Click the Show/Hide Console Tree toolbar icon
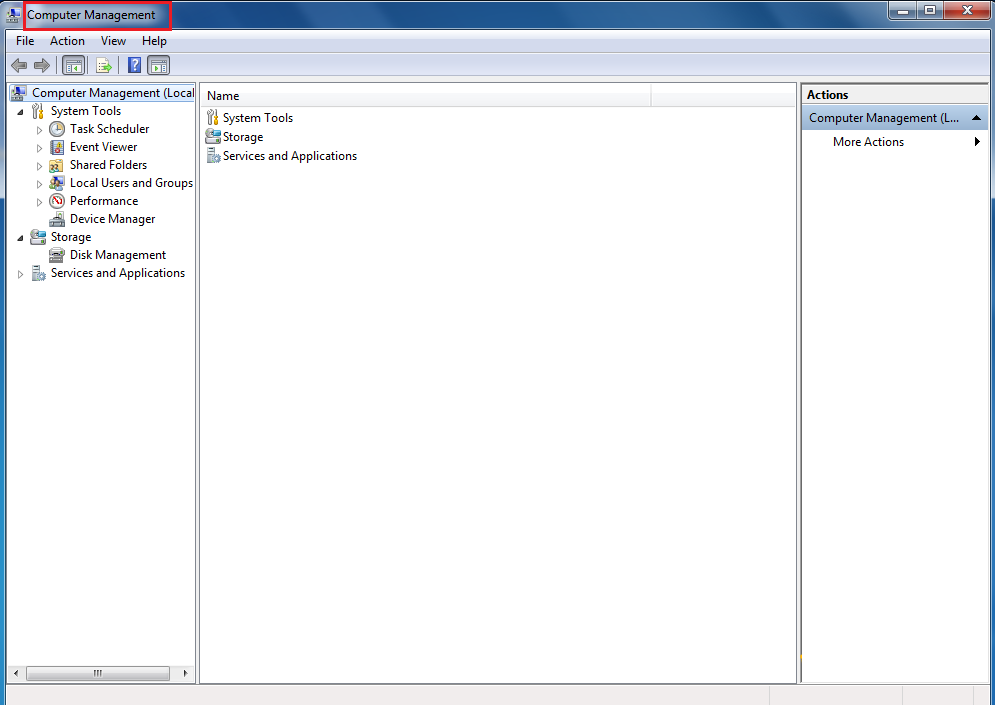Image resolution: width=995 pixels, height=705 pixels. (73, 66)
